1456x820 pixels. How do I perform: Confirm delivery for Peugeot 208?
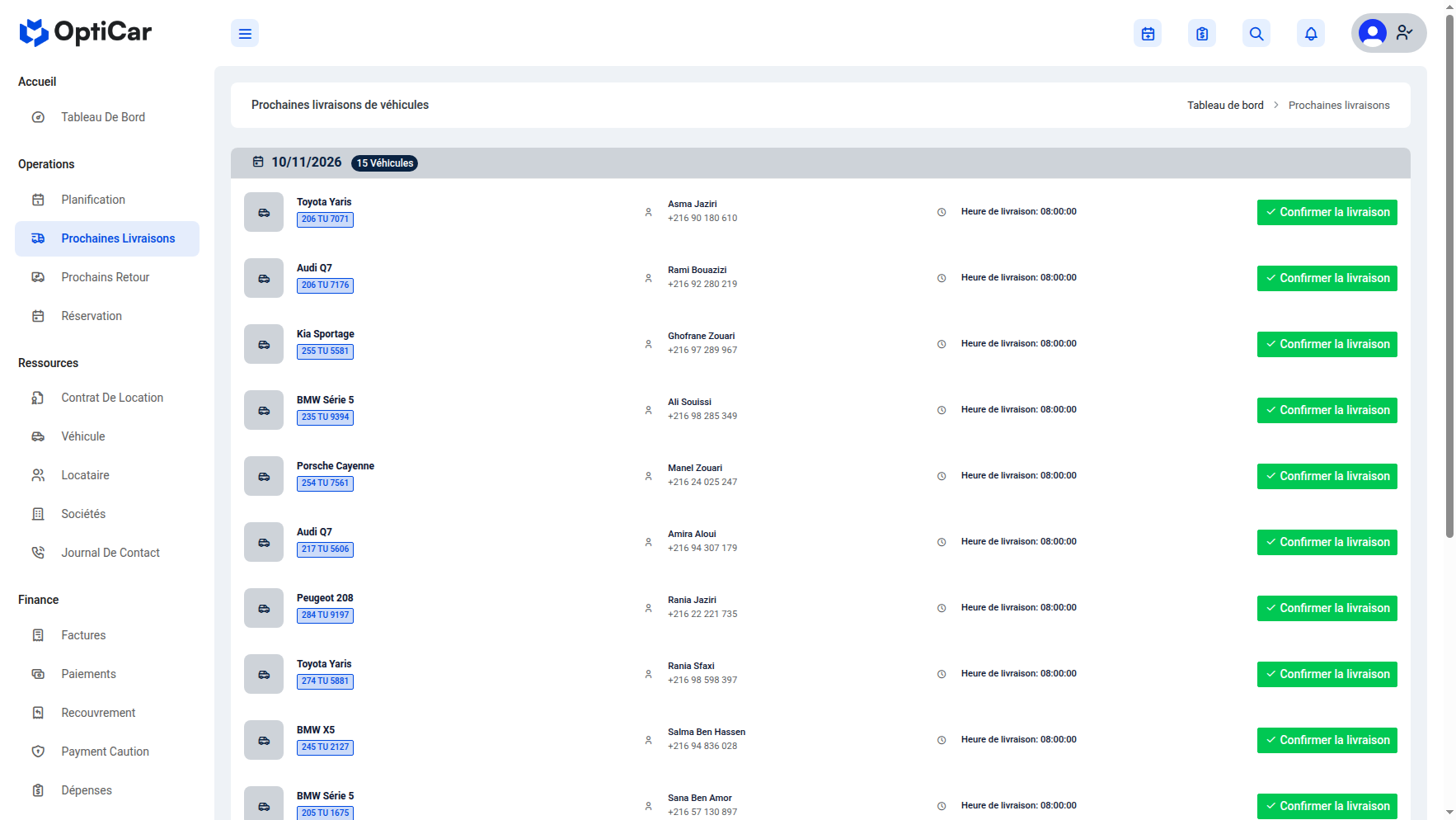coord(1327,608)
